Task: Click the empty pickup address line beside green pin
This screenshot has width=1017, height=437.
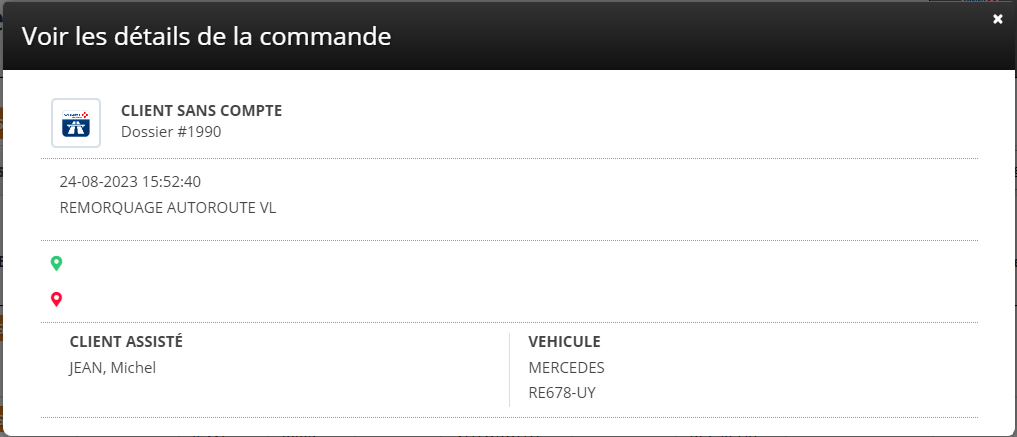Action: [400, 263]
